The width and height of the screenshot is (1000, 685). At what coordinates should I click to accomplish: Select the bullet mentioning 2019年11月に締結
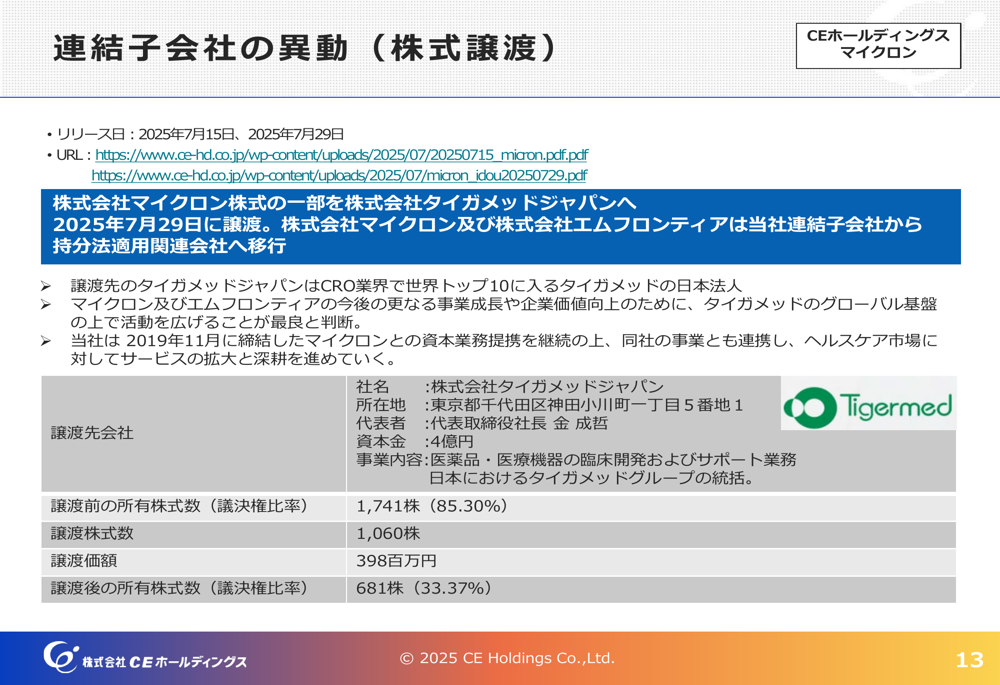pos(504,341)
